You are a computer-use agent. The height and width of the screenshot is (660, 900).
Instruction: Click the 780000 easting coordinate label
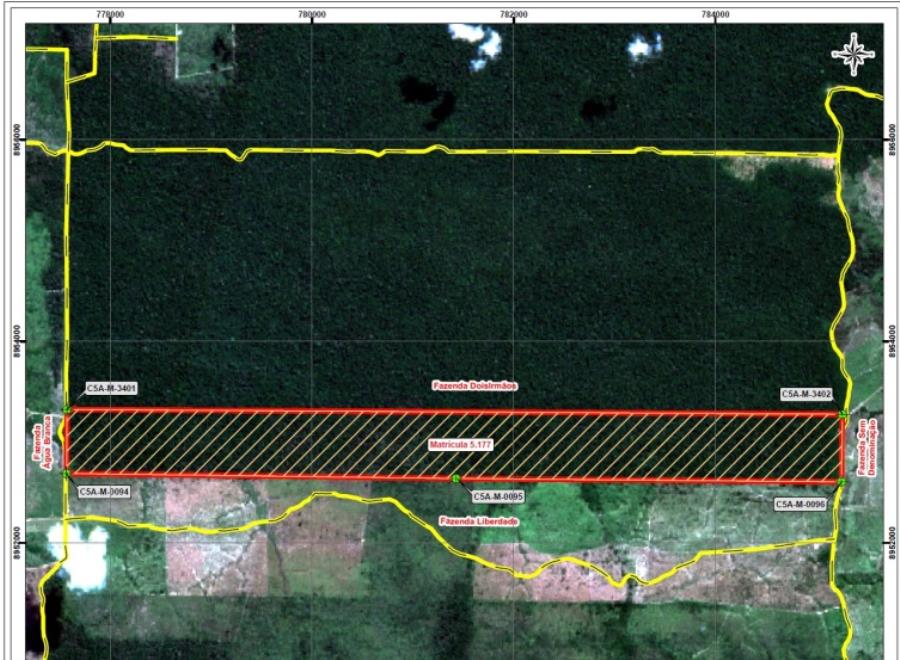pyautogui.click(x=312, y=14)
